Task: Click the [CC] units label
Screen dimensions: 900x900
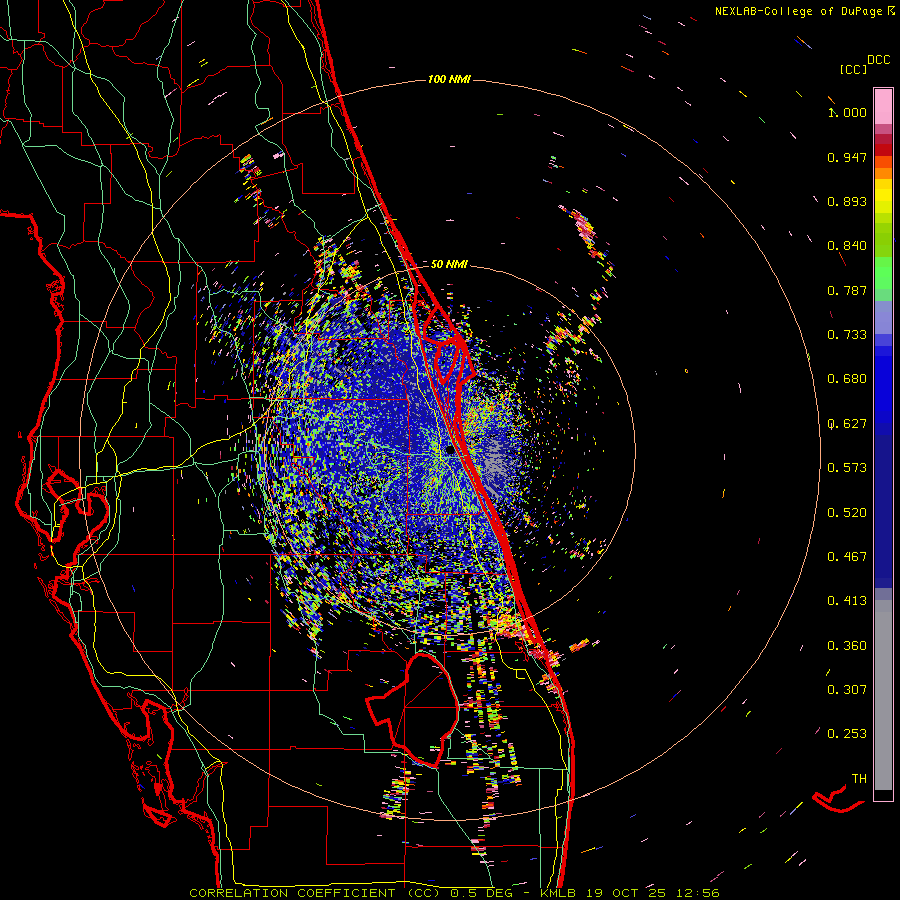Action: pos(853,69)
